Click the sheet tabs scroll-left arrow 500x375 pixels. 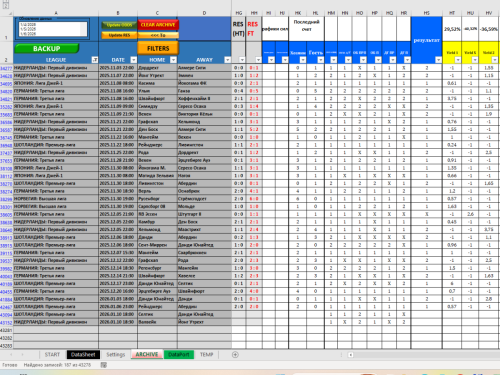pos(11,355)
